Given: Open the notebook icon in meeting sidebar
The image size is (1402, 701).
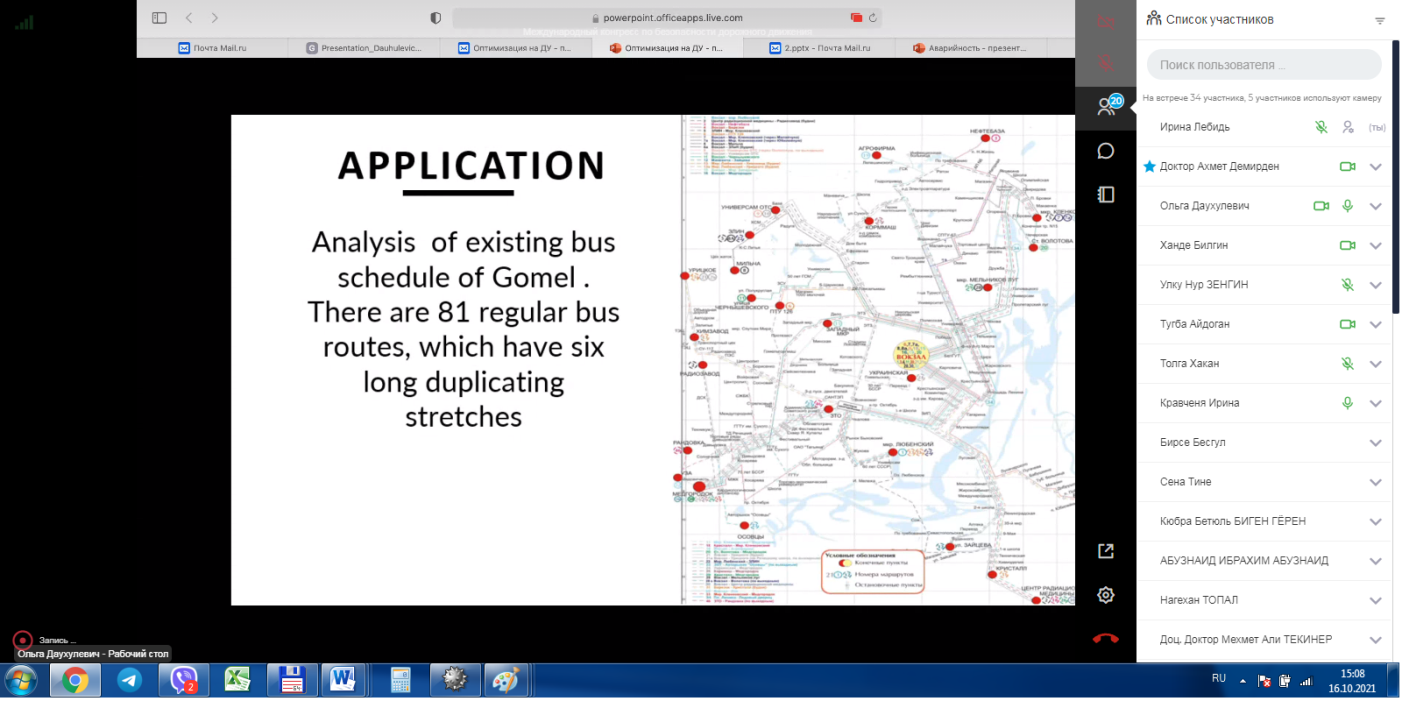Looking at the screenshot, I should click(x=1105, y=194).
